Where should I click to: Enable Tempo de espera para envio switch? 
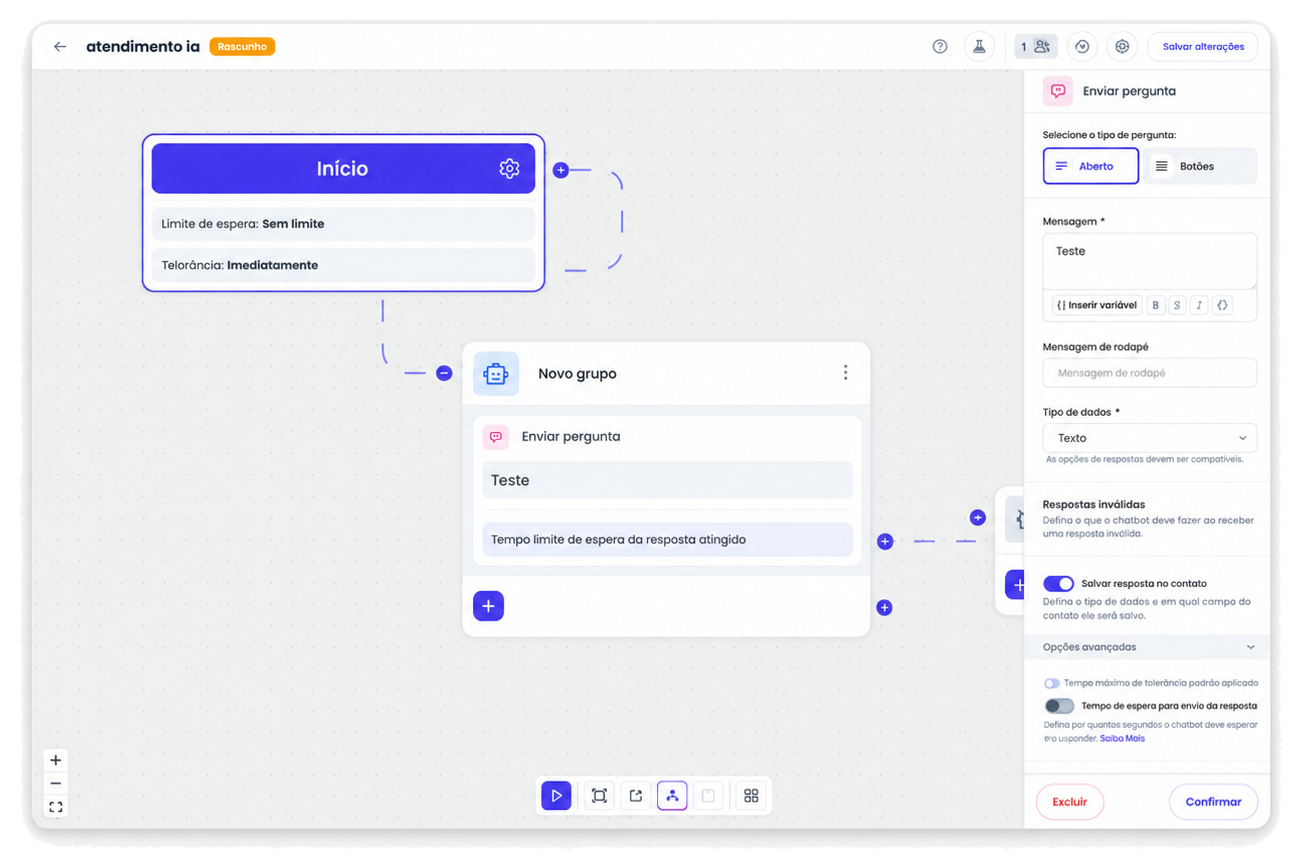click(1059, 706)
